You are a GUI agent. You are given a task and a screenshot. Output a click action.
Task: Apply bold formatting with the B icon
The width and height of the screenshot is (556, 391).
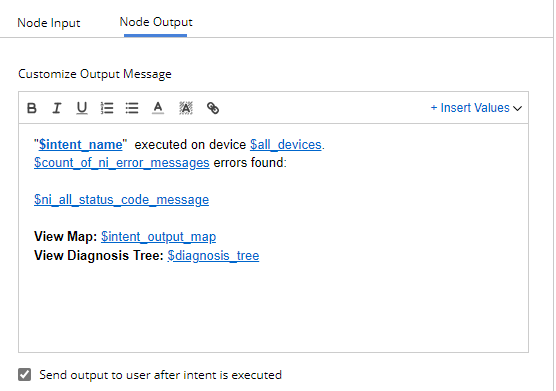click(x=32, y=108)
